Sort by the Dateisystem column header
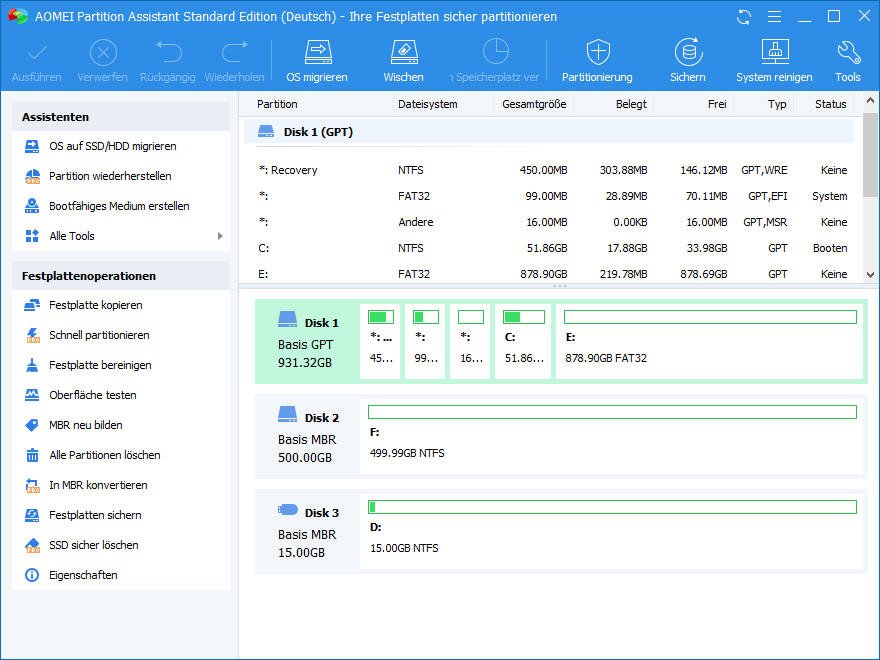 pyautogui.click(x=427, y=104)
